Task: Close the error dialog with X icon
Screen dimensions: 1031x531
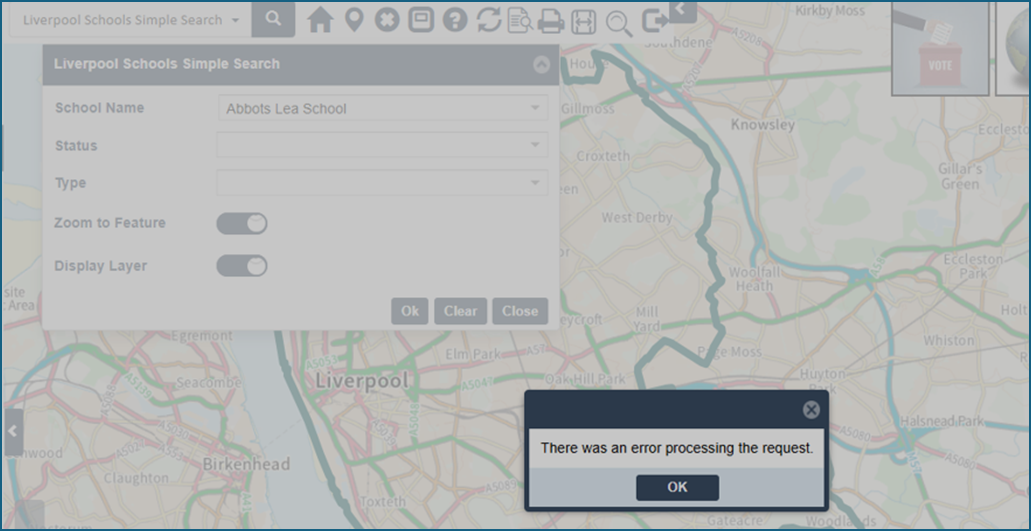Action: click(x=811, y=410)
